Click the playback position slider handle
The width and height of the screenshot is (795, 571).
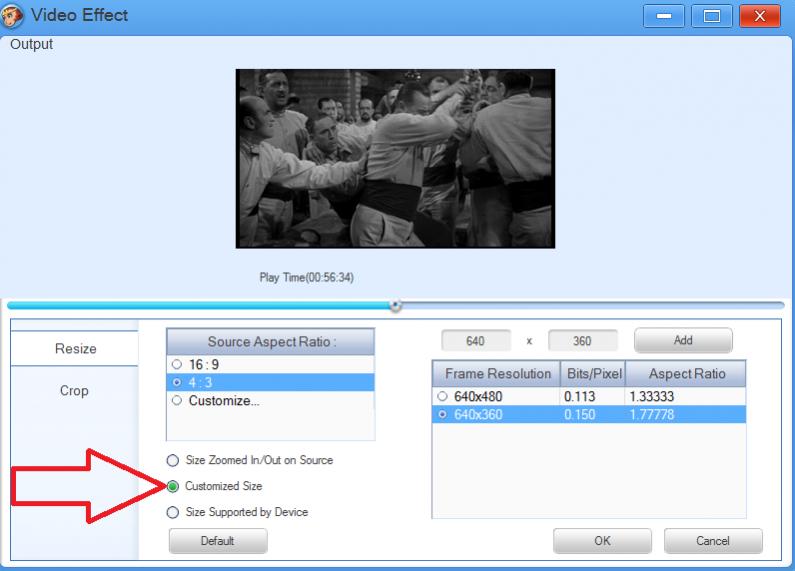click(396, 305)
